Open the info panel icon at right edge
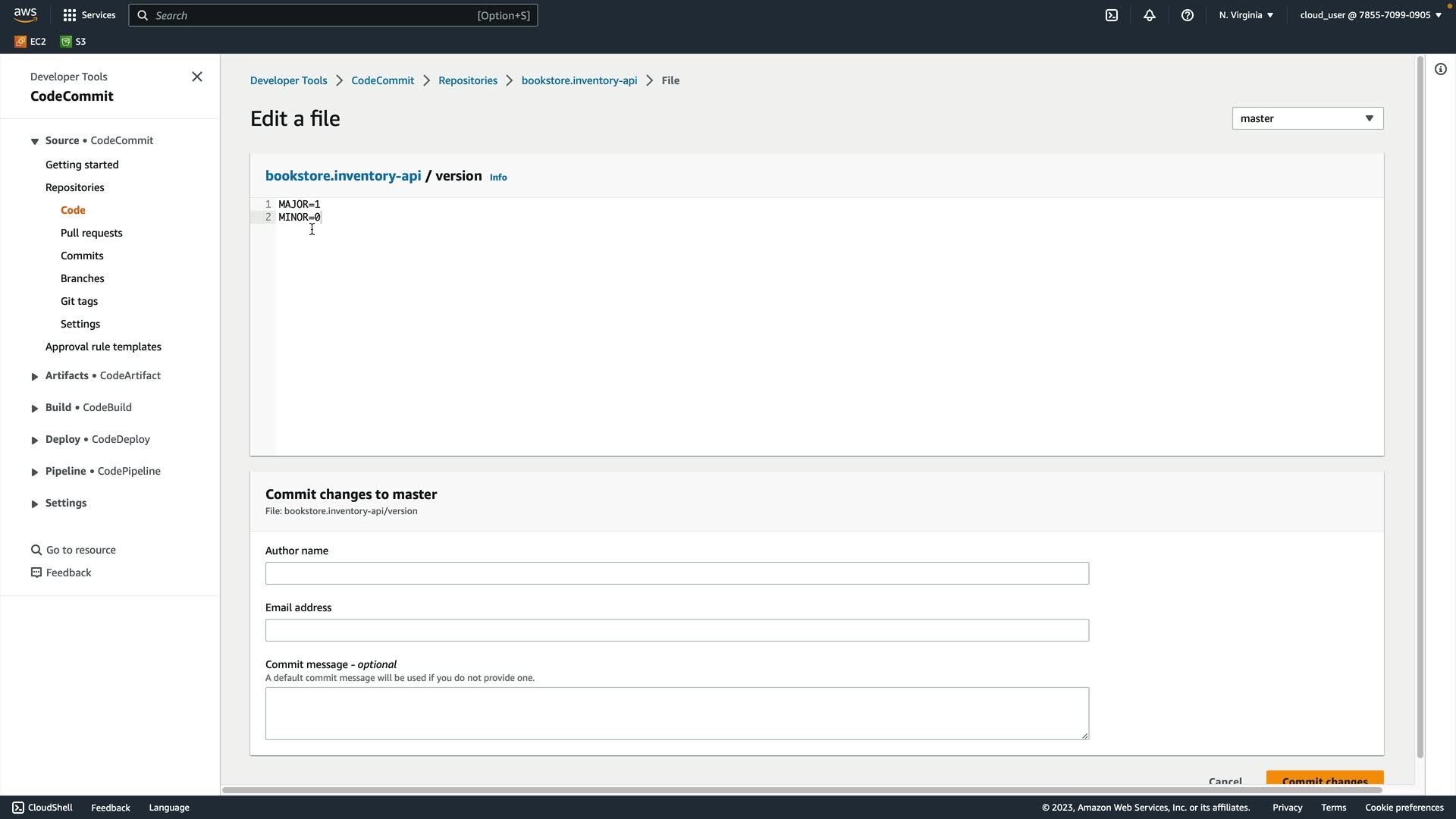1456x819 pixels. coord(1440,70)
